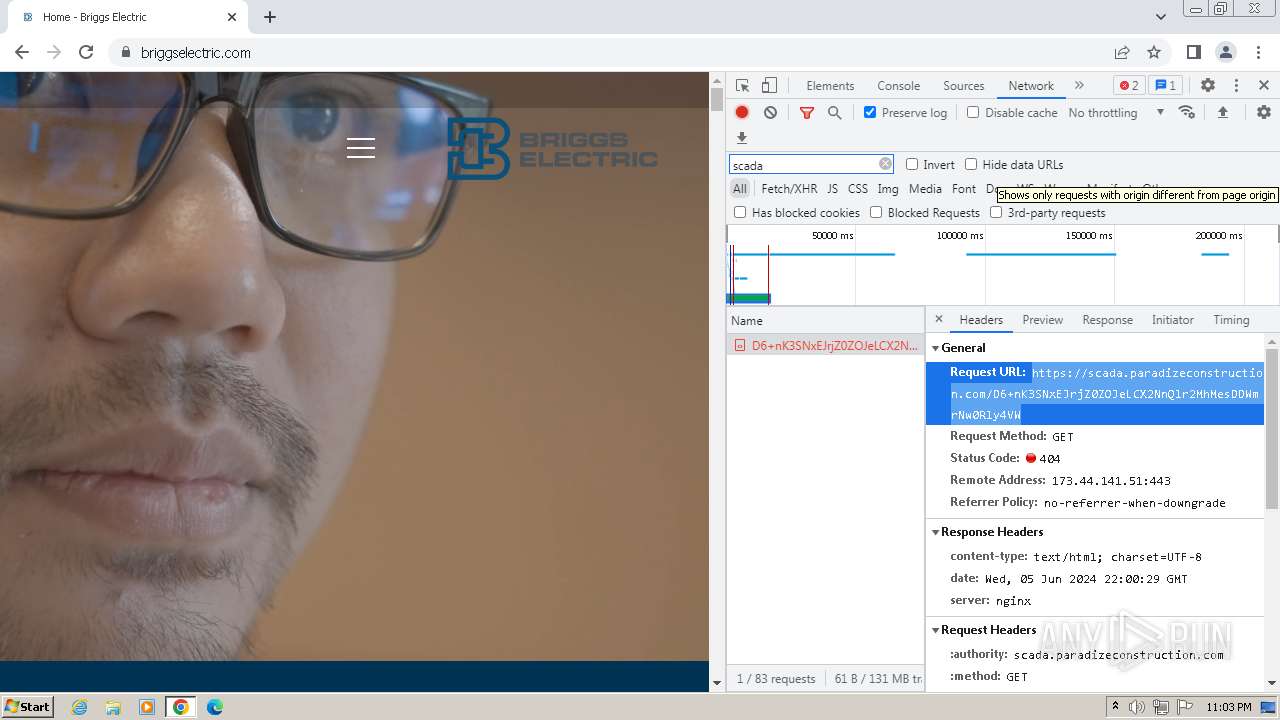This screenshot has height=720, width=1280.
Task: Open network conditions wifi icon
Action: coord(1187,113)
